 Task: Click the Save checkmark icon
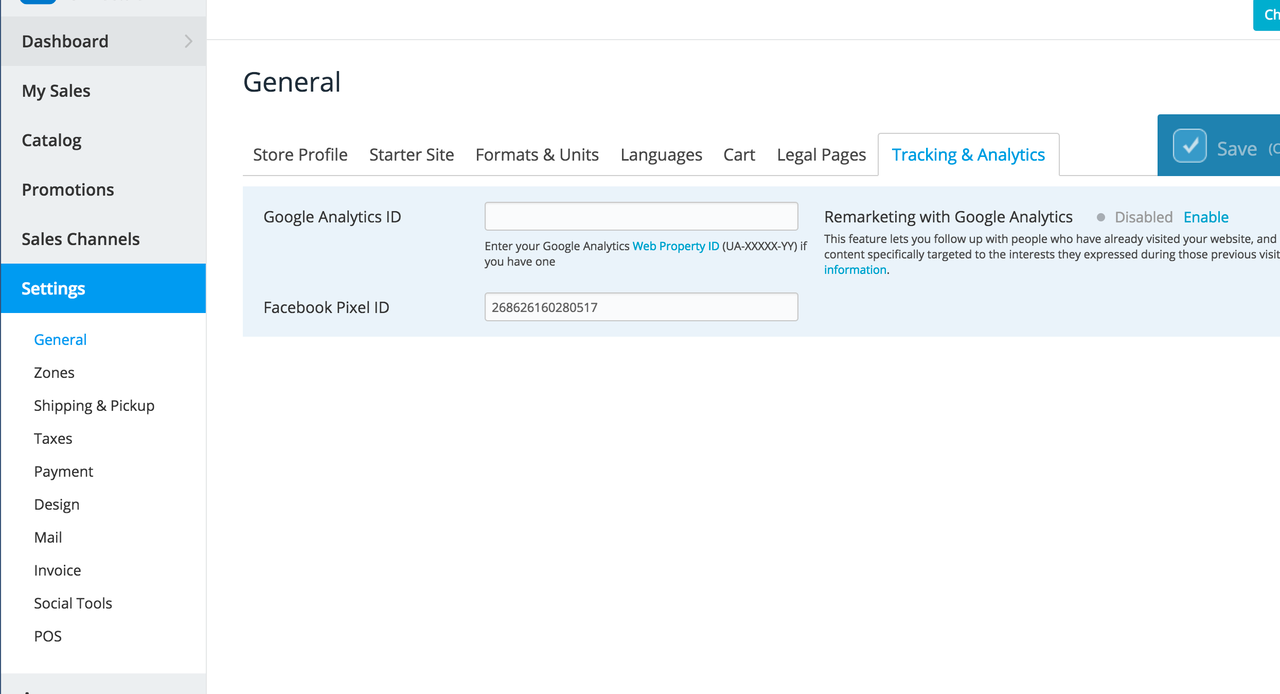point(1190,146)
